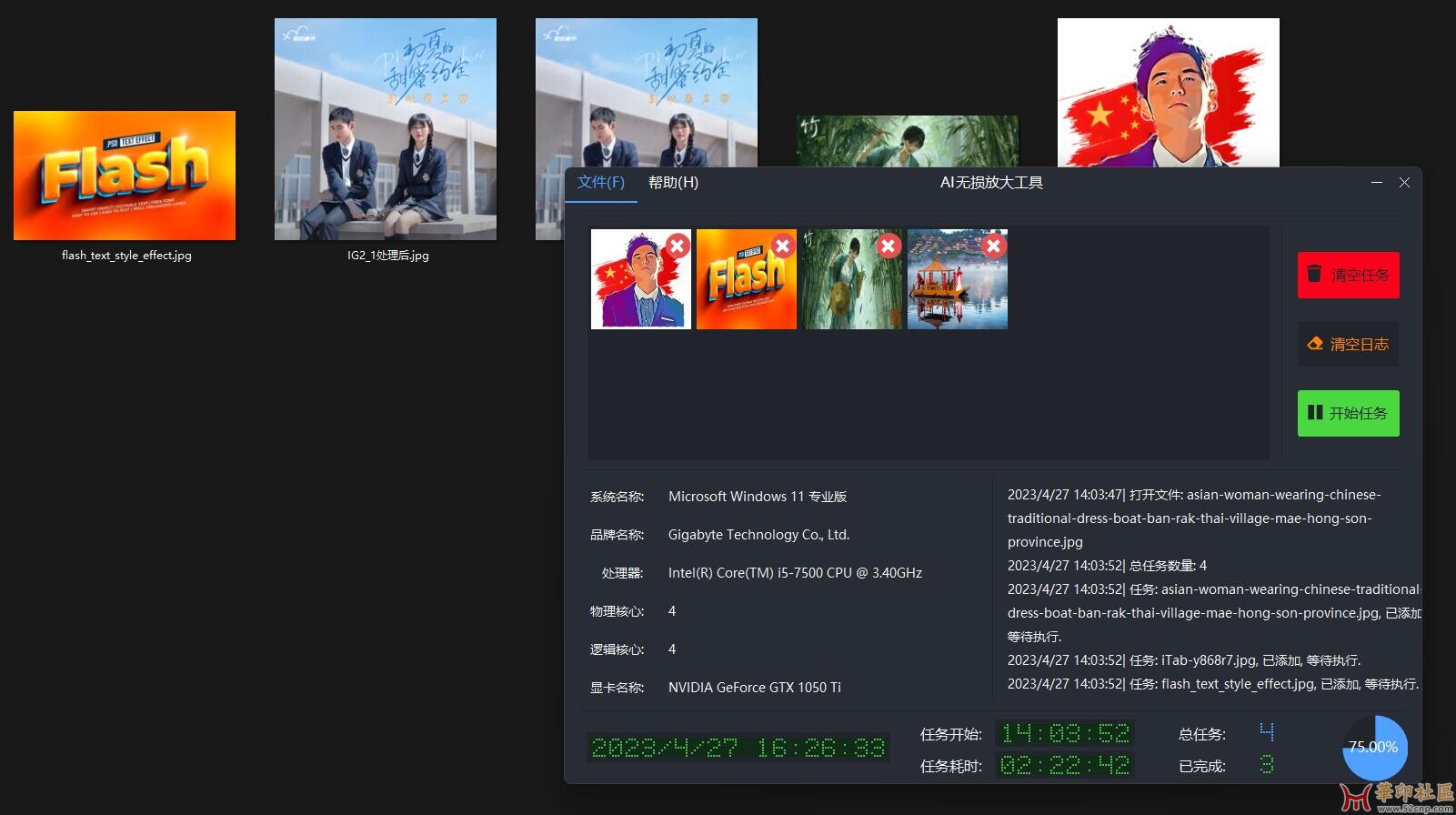Remove the portrait thumbnail with its red X

pyautogui.click(x=678, y=246)
